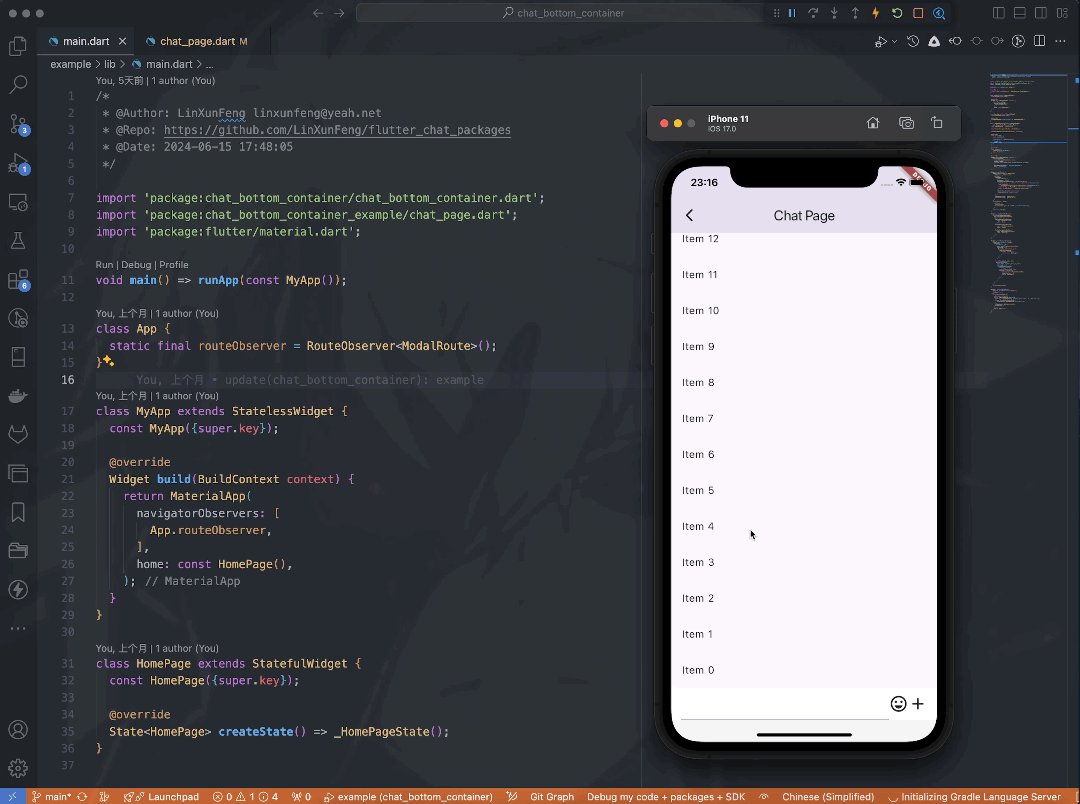Screen dimensions: 1080x804
Task: Open the Extensions view in the activity bar
Action: (17, 280)
